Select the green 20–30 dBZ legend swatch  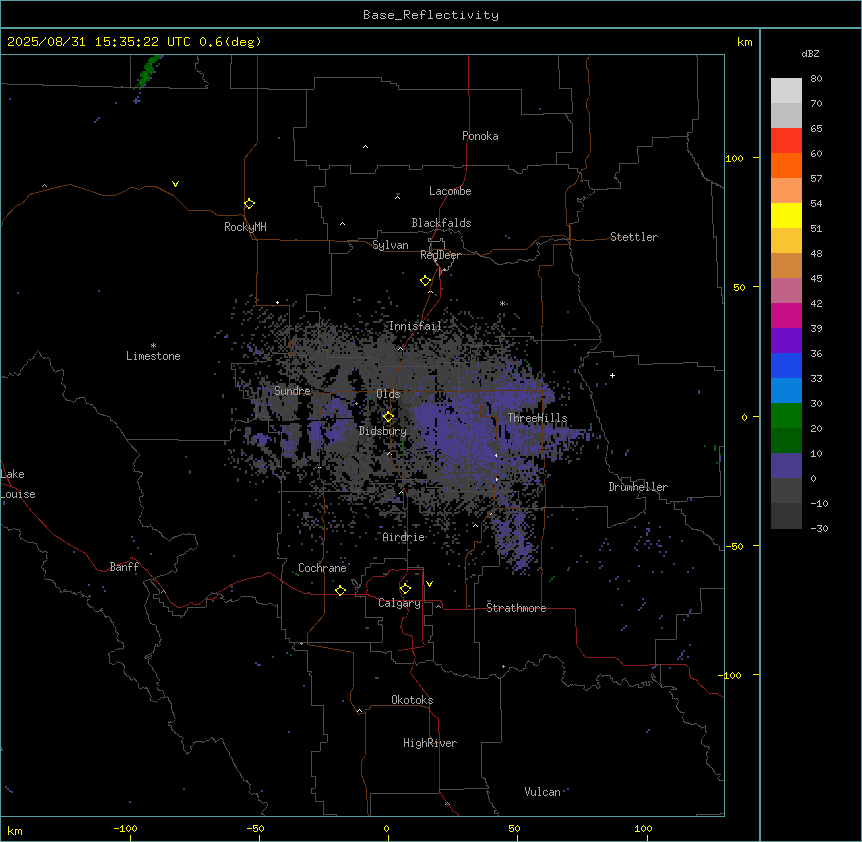point(786,416)
